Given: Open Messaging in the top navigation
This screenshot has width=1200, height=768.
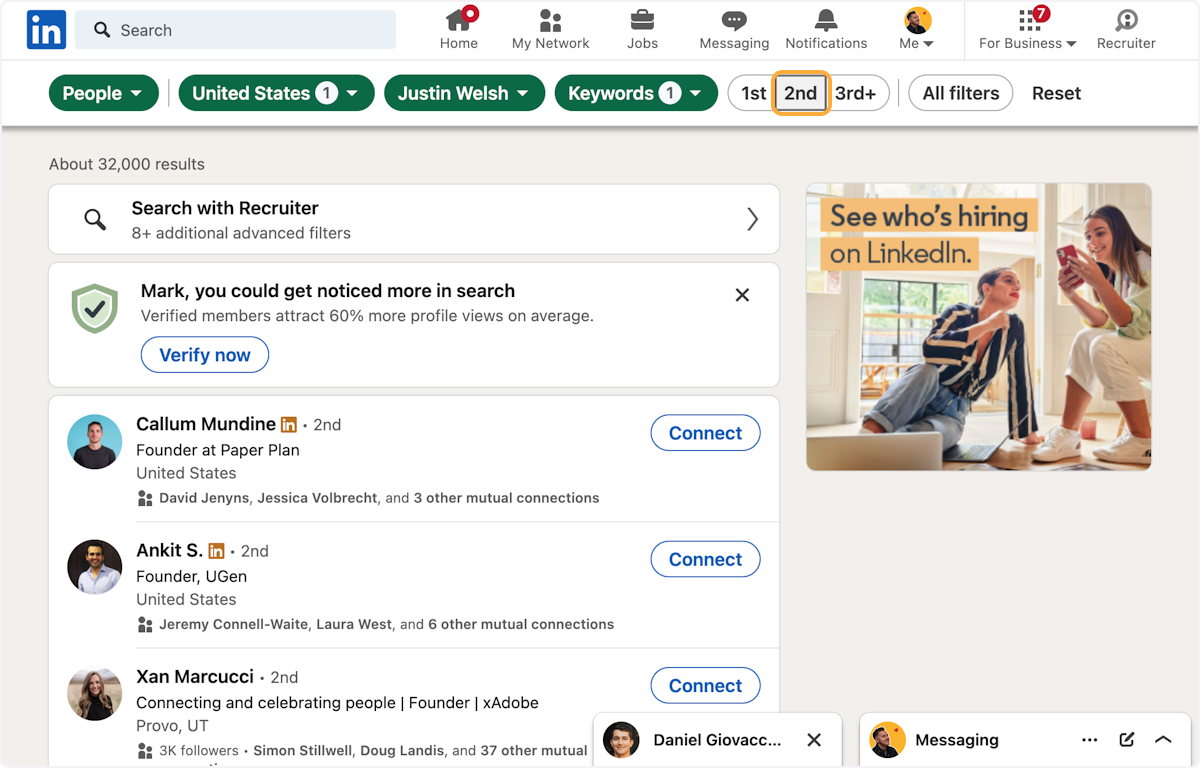Looking at the screenshot, I should coord(734,29).
